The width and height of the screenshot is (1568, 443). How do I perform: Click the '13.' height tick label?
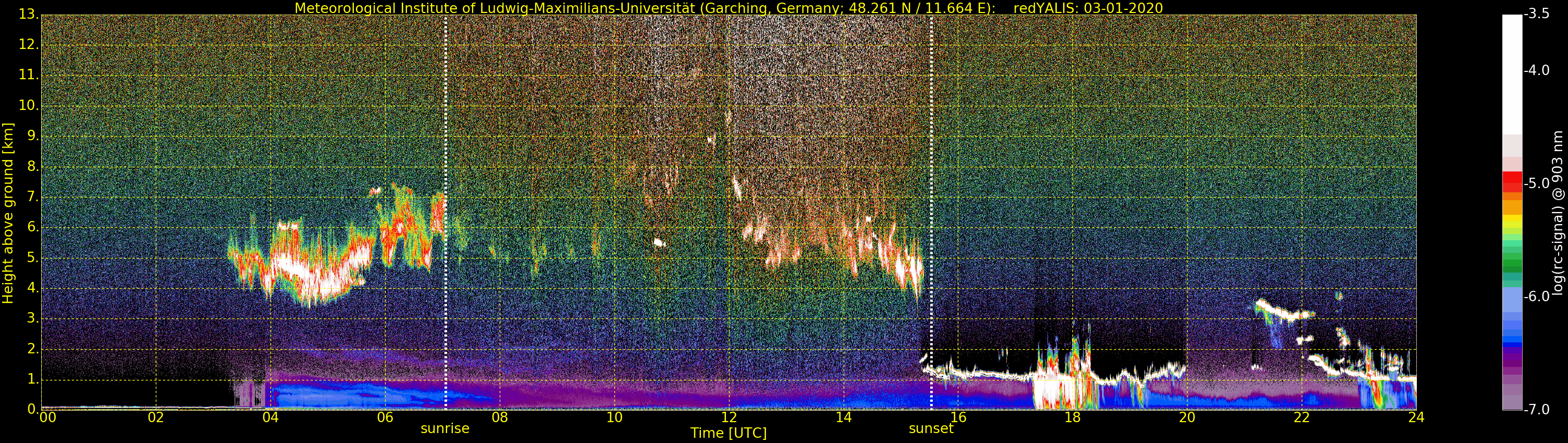29,14
